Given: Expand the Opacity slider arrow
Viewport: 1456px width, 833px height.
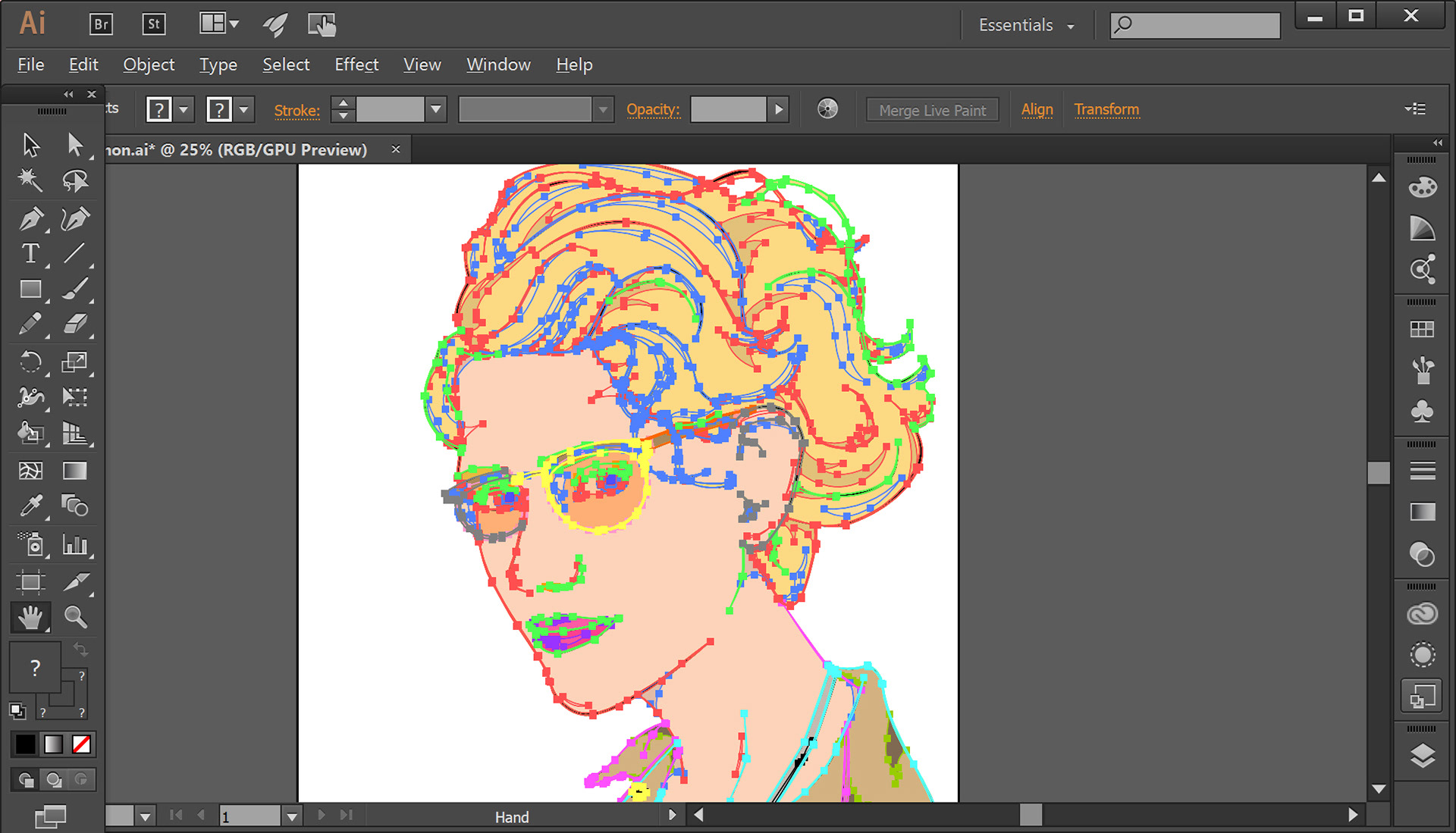Looking at the screenshot, I should coord(779,109).
